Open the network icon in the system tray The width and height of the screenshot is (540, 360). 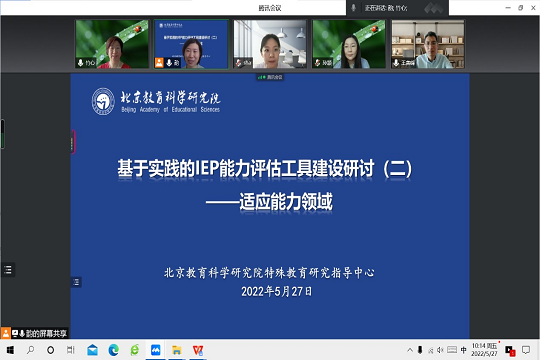[430, 350]
